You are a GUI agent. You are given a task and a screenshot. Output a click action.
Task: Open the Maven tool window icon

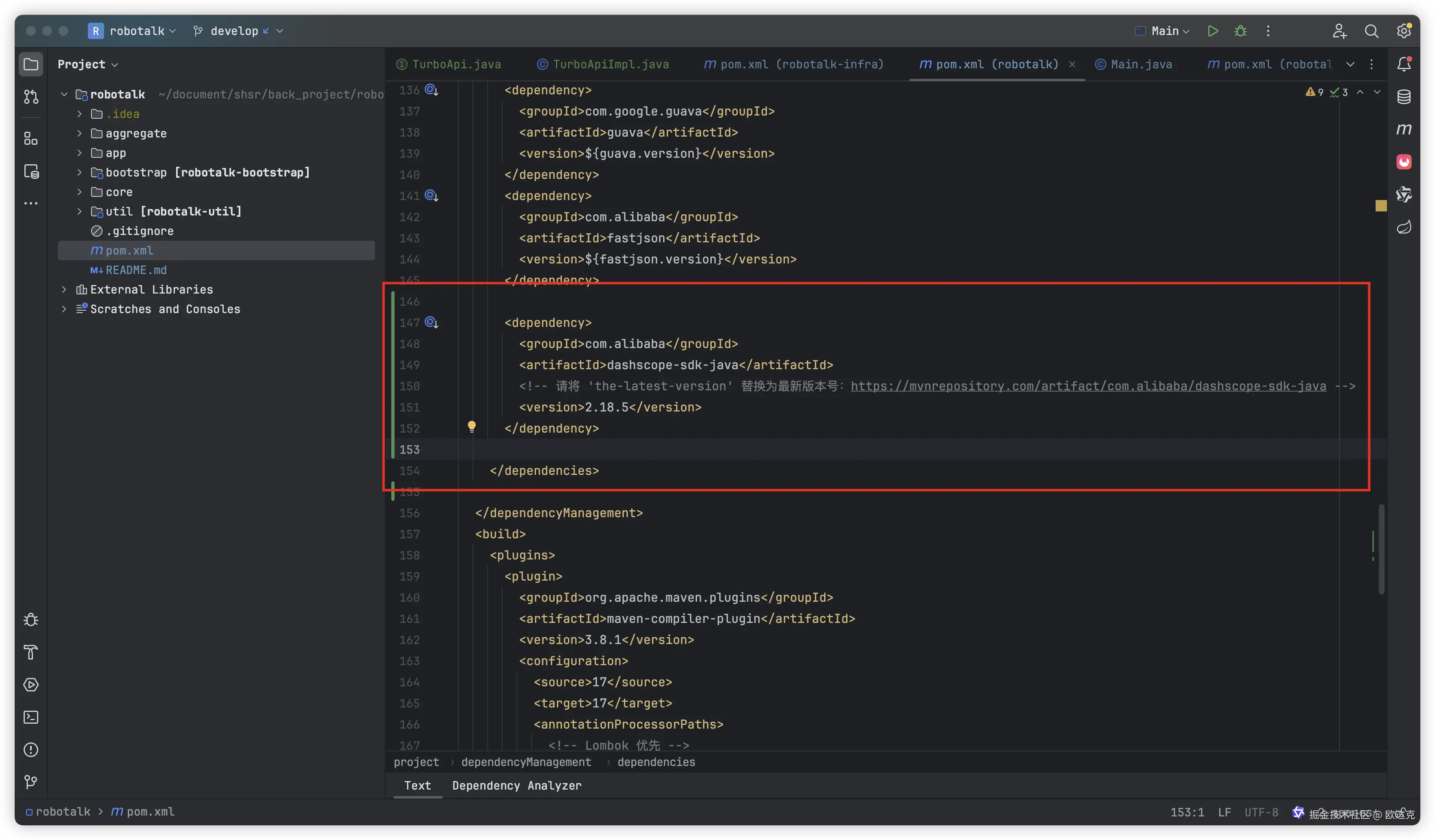1404,129
